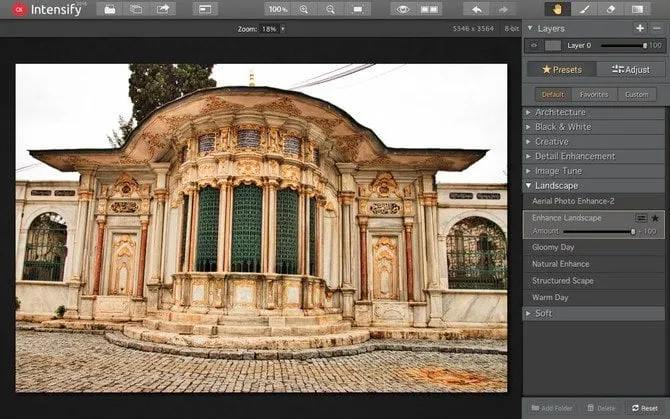670x419 pixels.
Task: Toggle side-by-side compare view
Action: tap(429, 9)
